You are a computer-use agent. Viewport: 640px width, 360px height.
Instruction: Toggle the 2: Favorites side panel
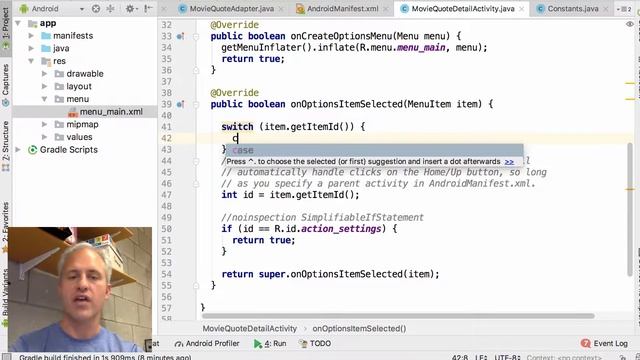(x=6, y=228)
